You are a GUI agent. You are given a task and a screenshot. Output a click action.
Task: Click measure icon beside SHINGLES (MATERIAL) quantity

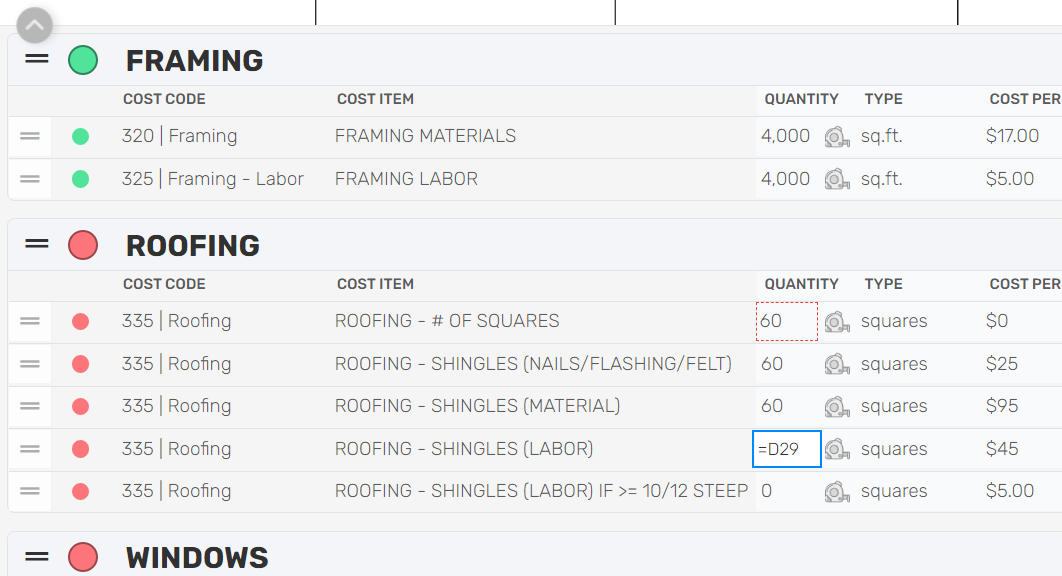pos(837,407)
